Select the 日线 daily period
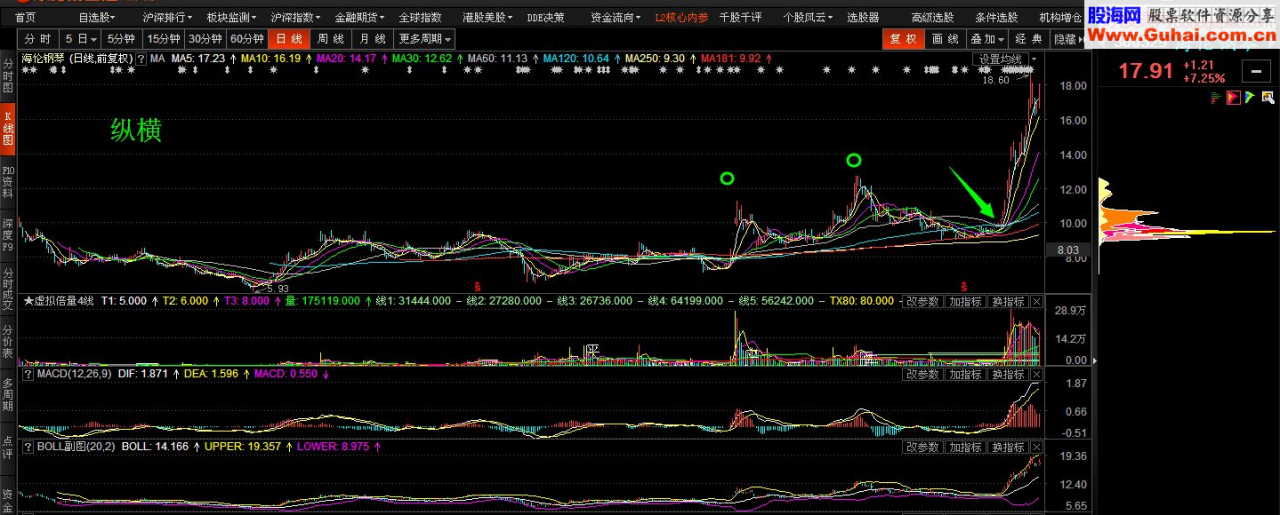The width and height of the screenshot is (1280, 515). (x=288, y=39)
